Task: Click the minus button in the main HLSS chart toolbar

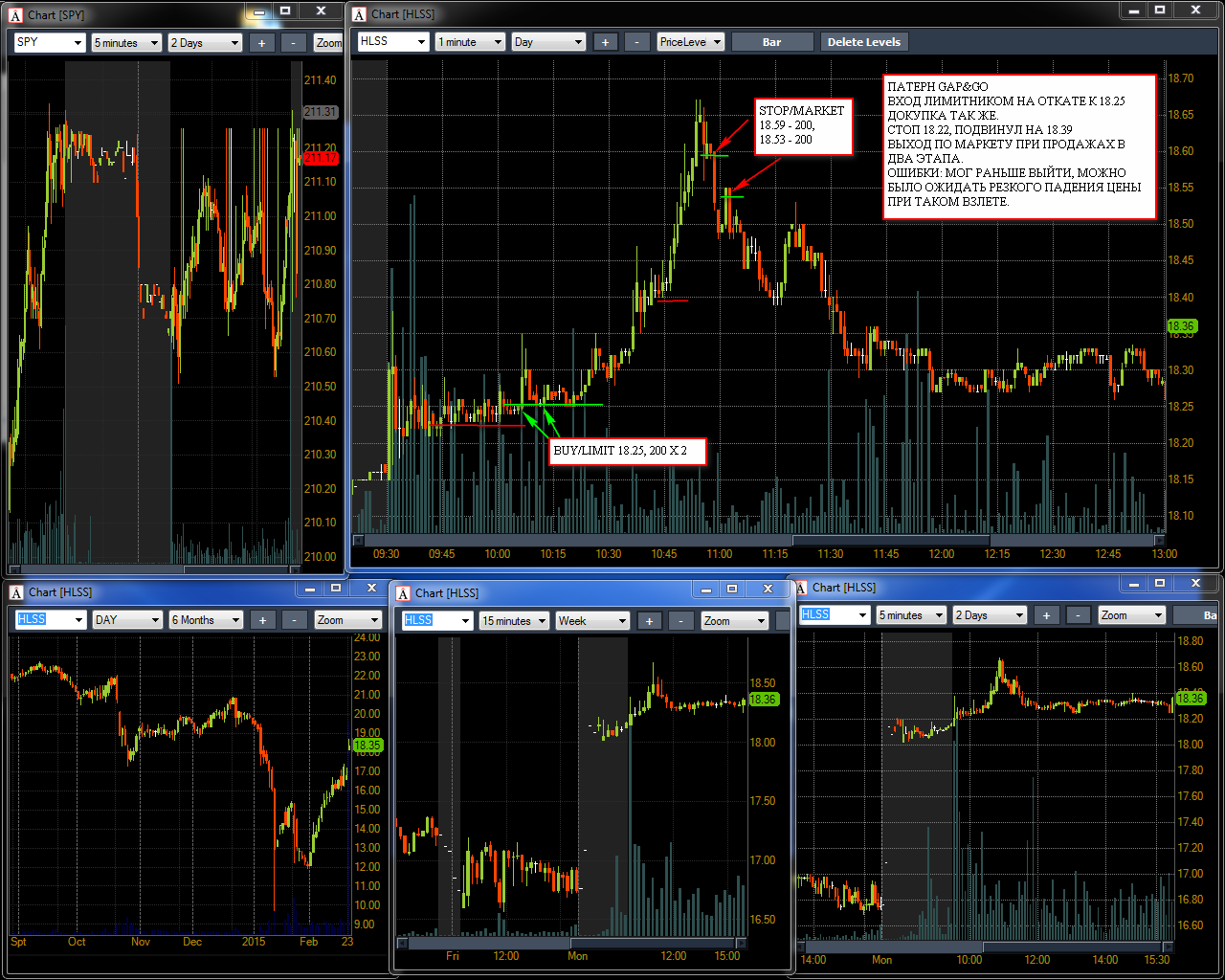Action: point(637,41)
